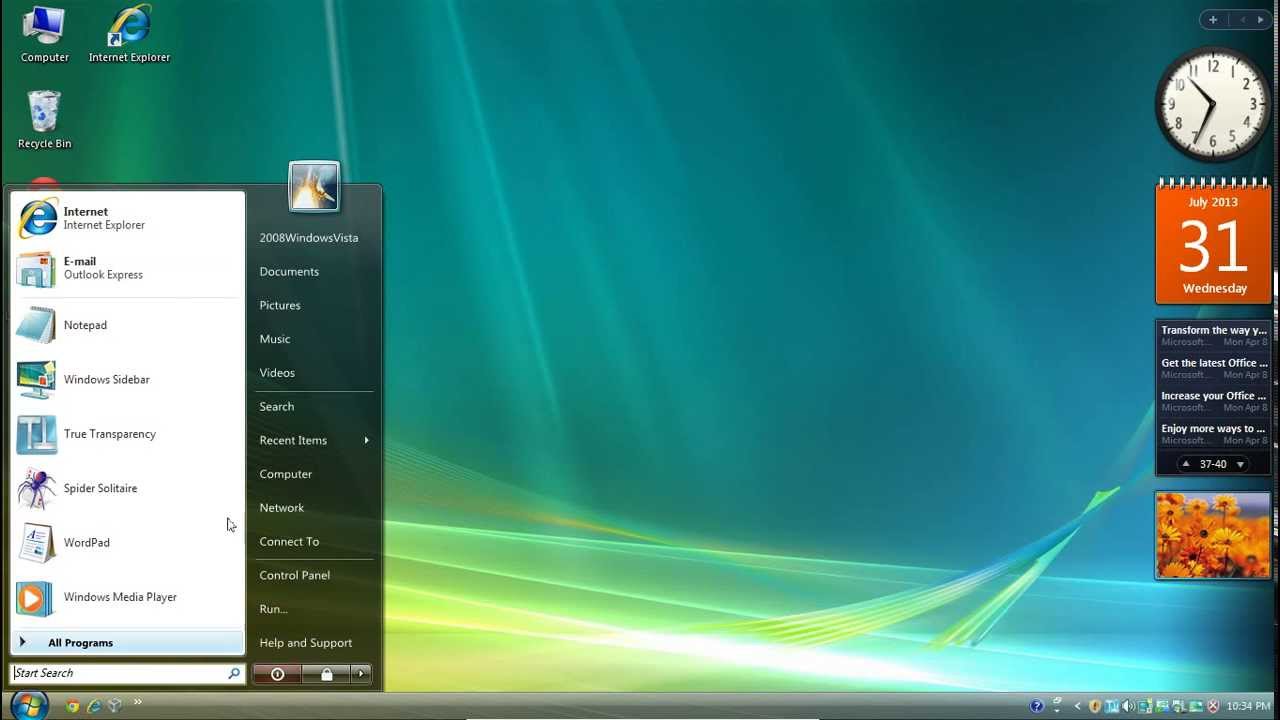Launch Windows Media Player
This screenshot has width=1280, height=720.
pyautogui.click(x=127, y=597)
